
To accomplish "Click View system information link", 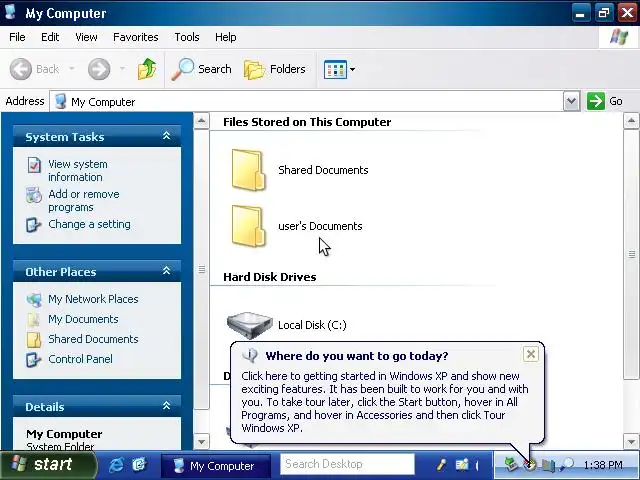I will 78,171.
